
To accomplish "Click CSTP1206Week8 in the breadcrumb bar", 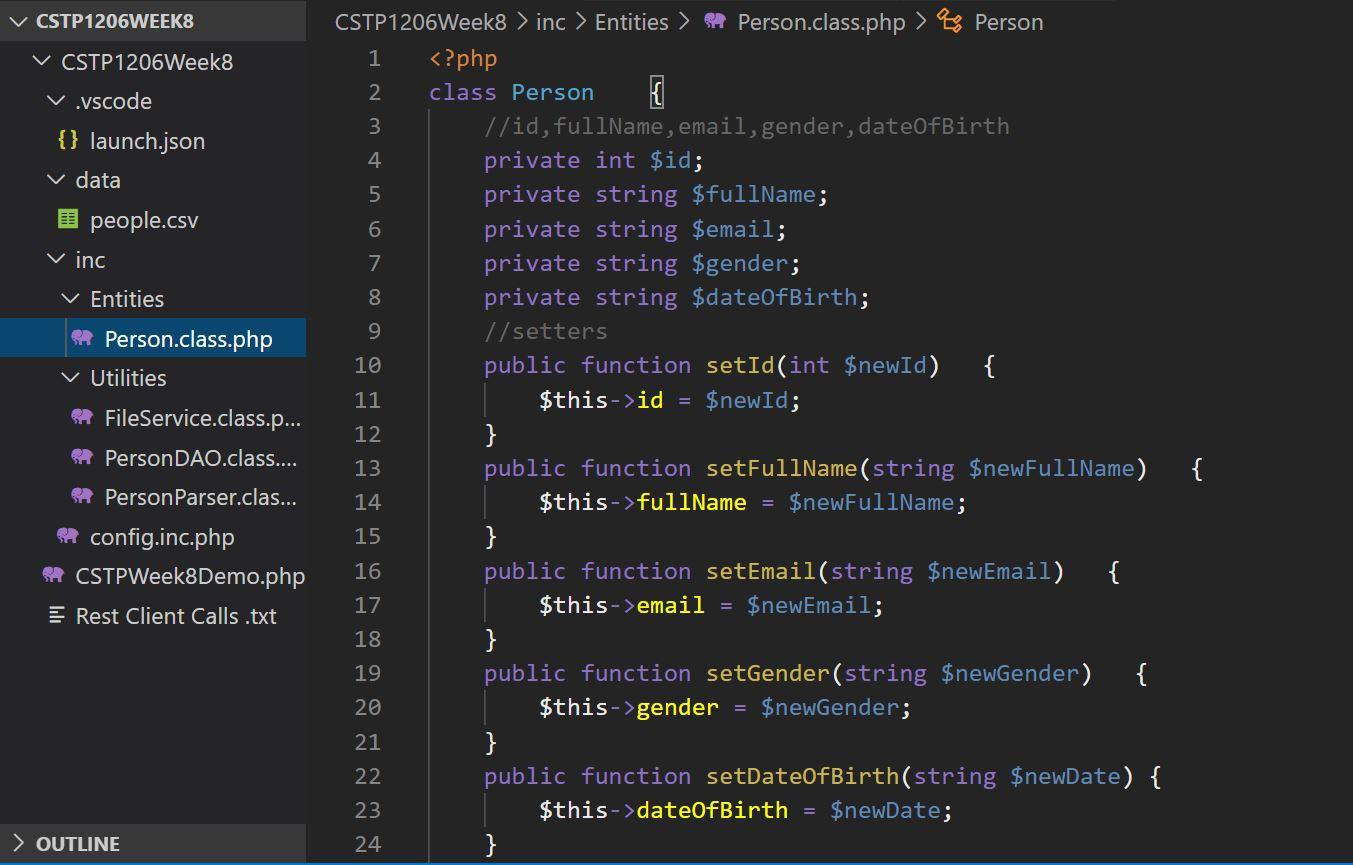I will 421,21.
